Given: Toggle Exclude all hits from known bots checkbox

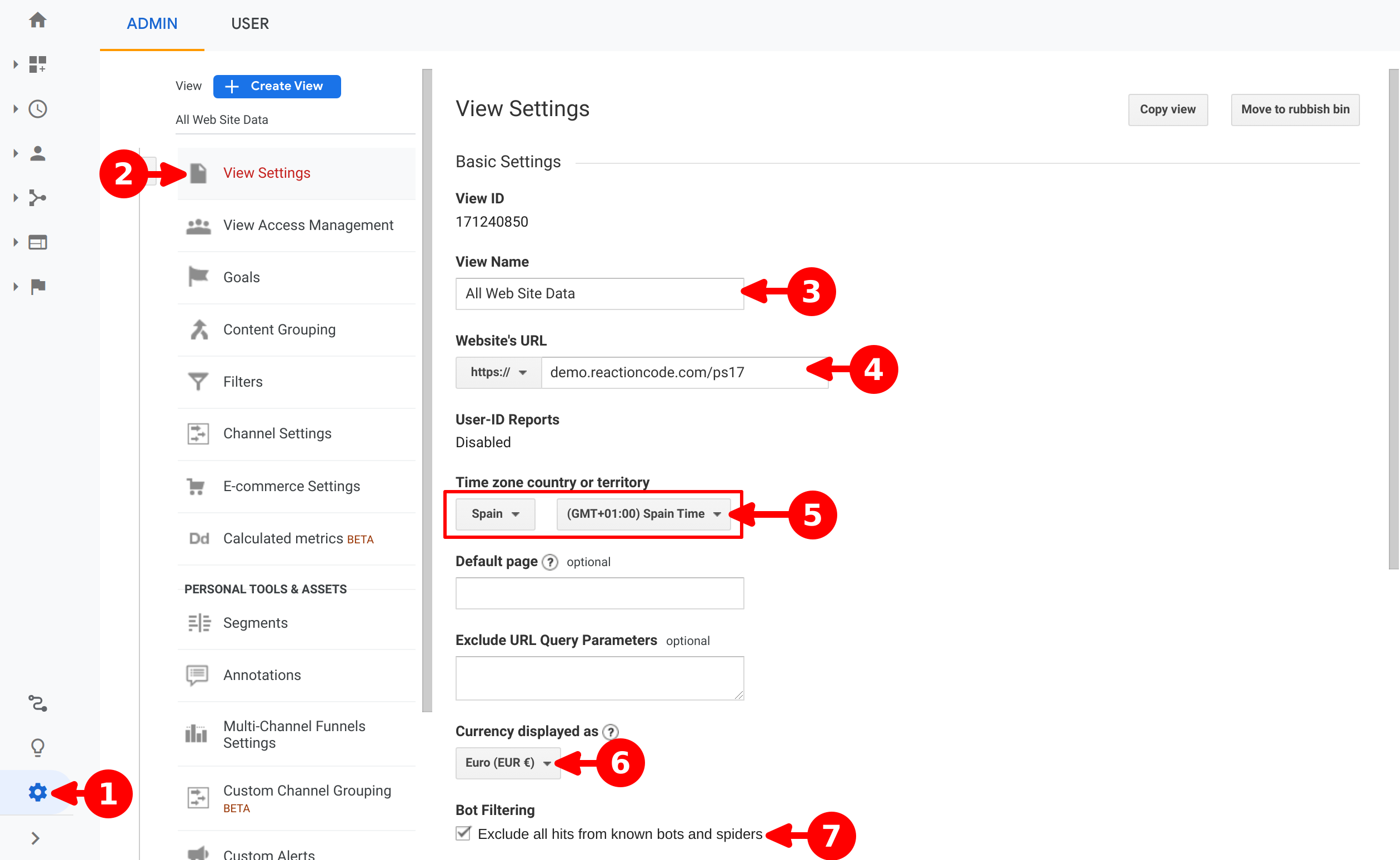Looking at the screenshot, I should pyautogui.click(x=463, y=833).
